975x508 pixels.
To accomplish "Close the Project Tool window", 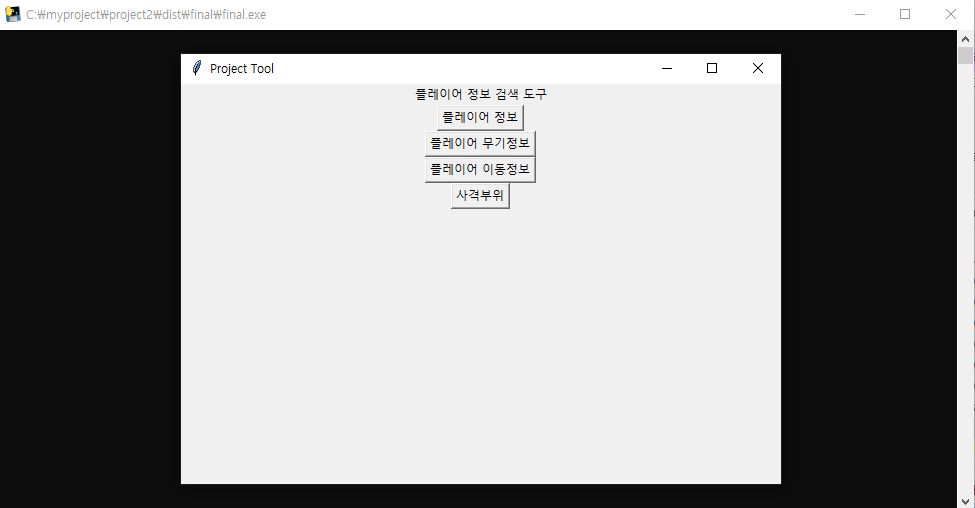I will pos(757,68).
